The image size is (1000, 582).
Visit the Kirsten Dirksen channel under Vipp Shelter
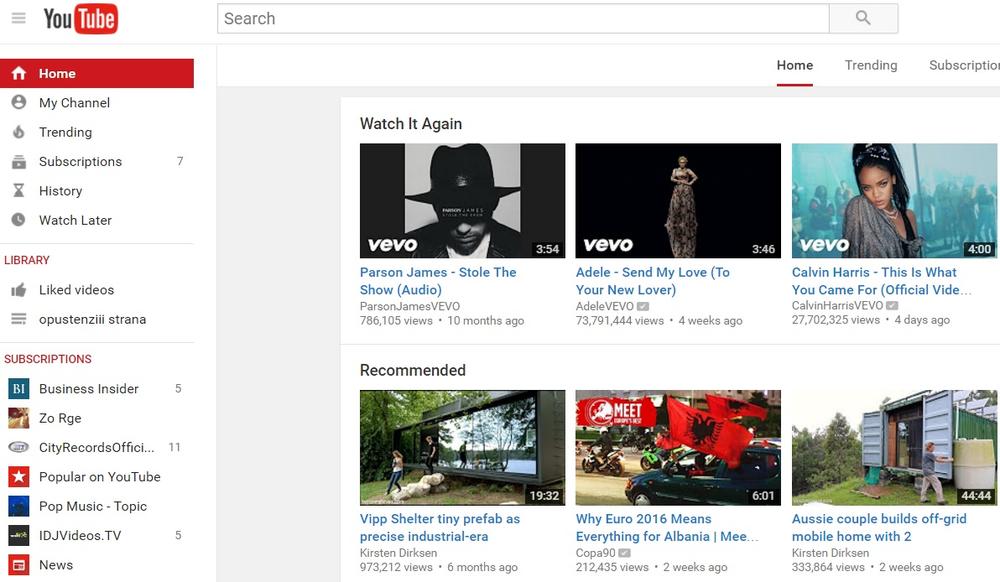398,553
